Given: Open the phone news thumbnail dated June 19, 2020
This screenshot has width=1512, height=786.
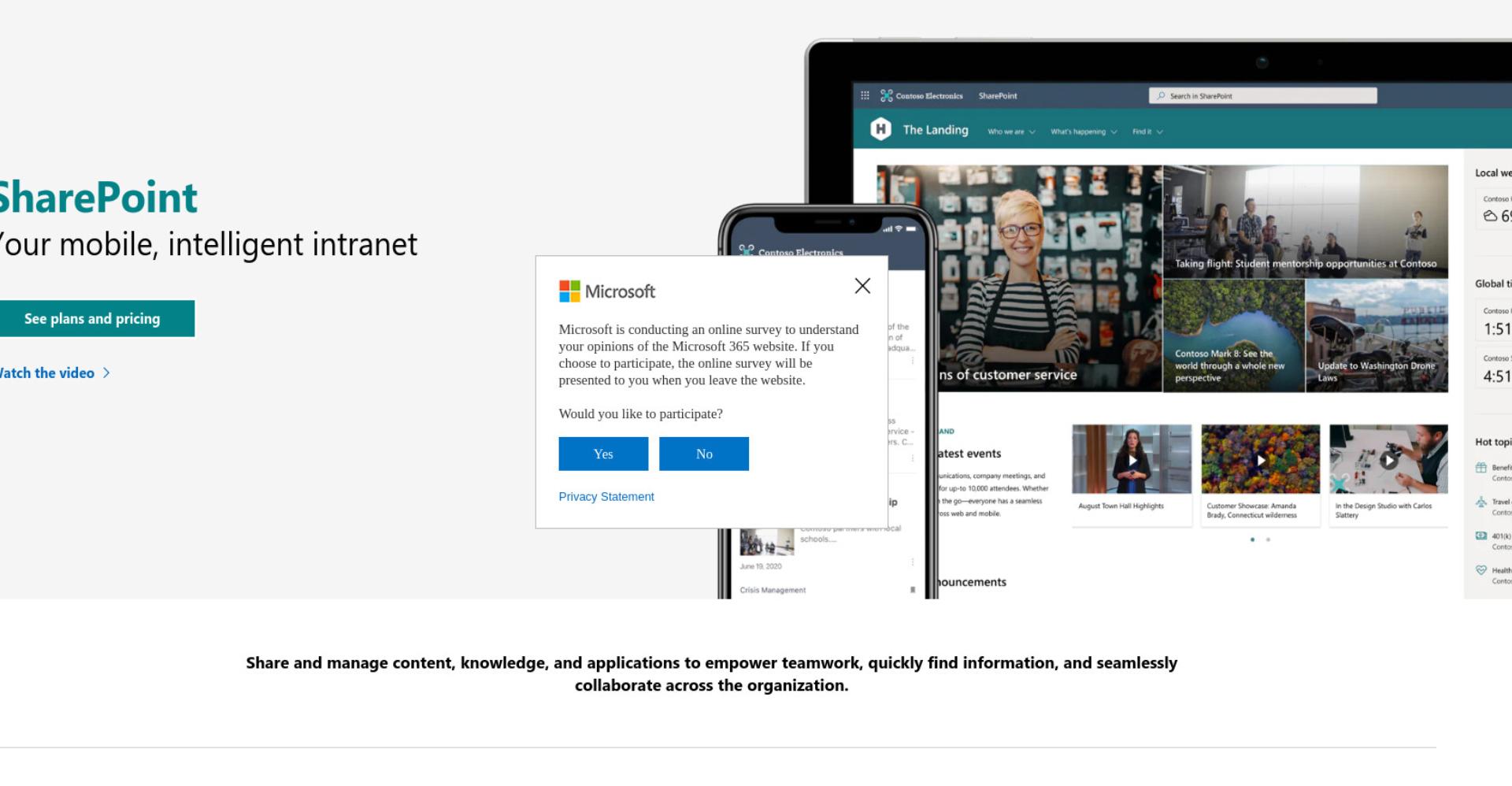Looking at the screenshot, I should (767, 543).
